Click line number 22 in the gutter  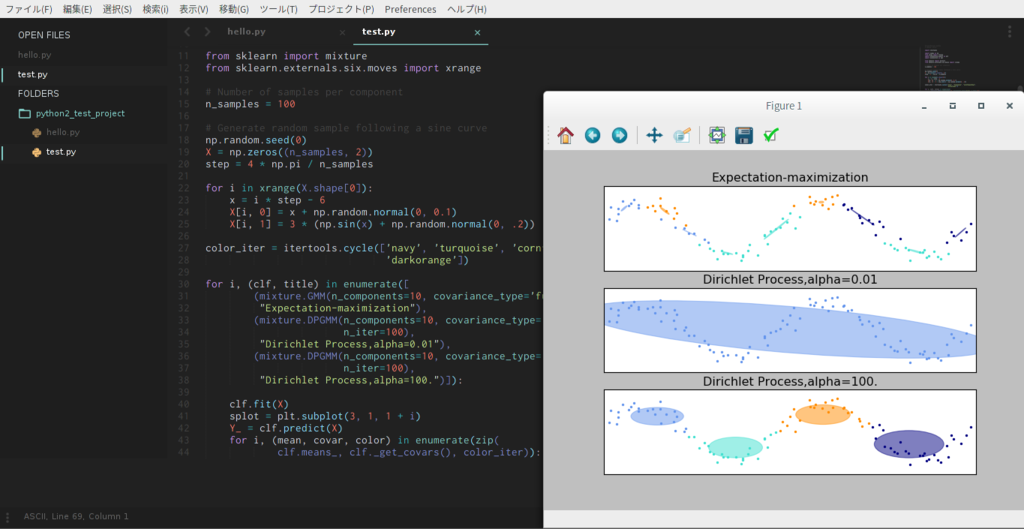pyautogui.click(x=183, y=188)
